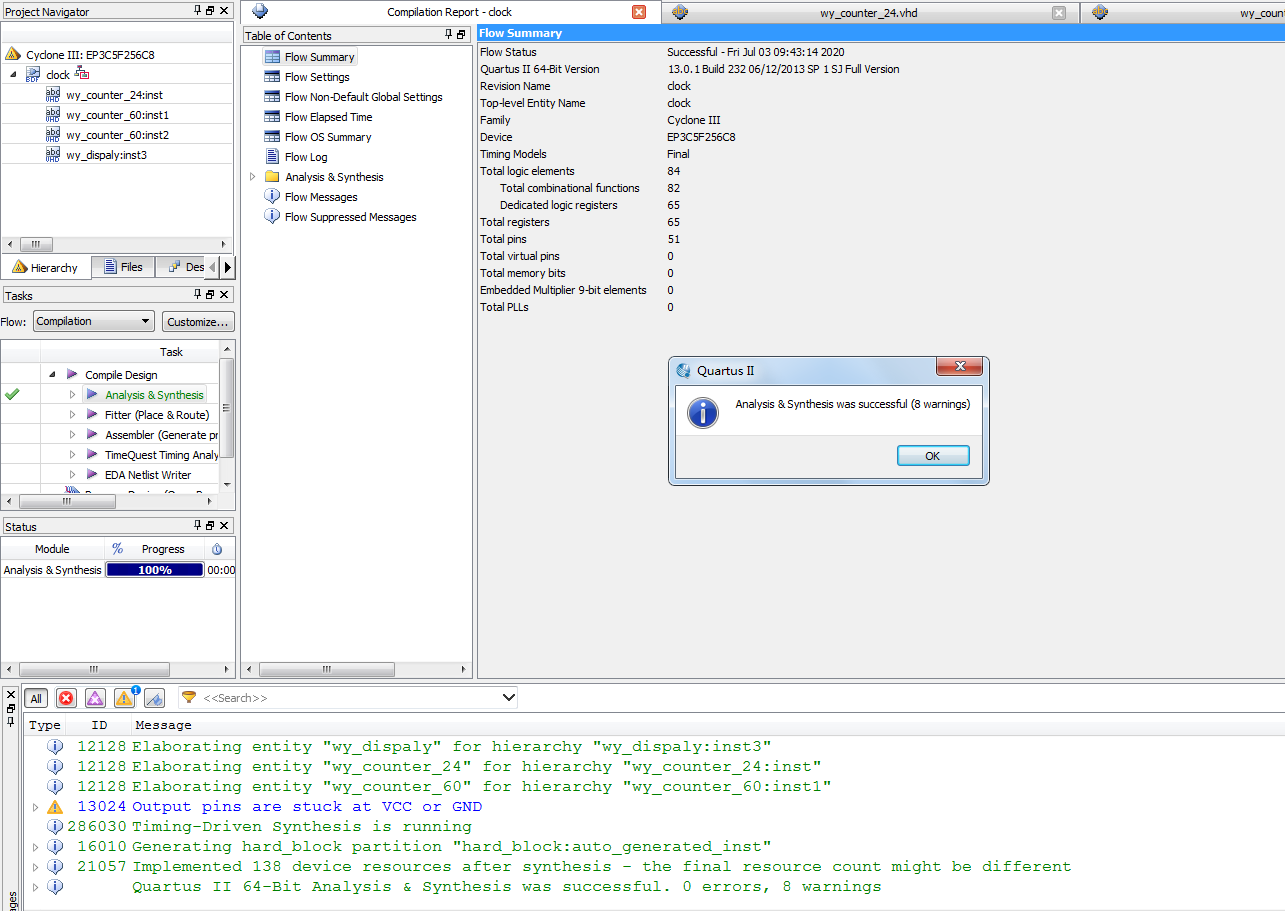Toggle the critical warning messages filter
Image resolution: width=1285 pixels, height=911 pixels.
[95, 698]
